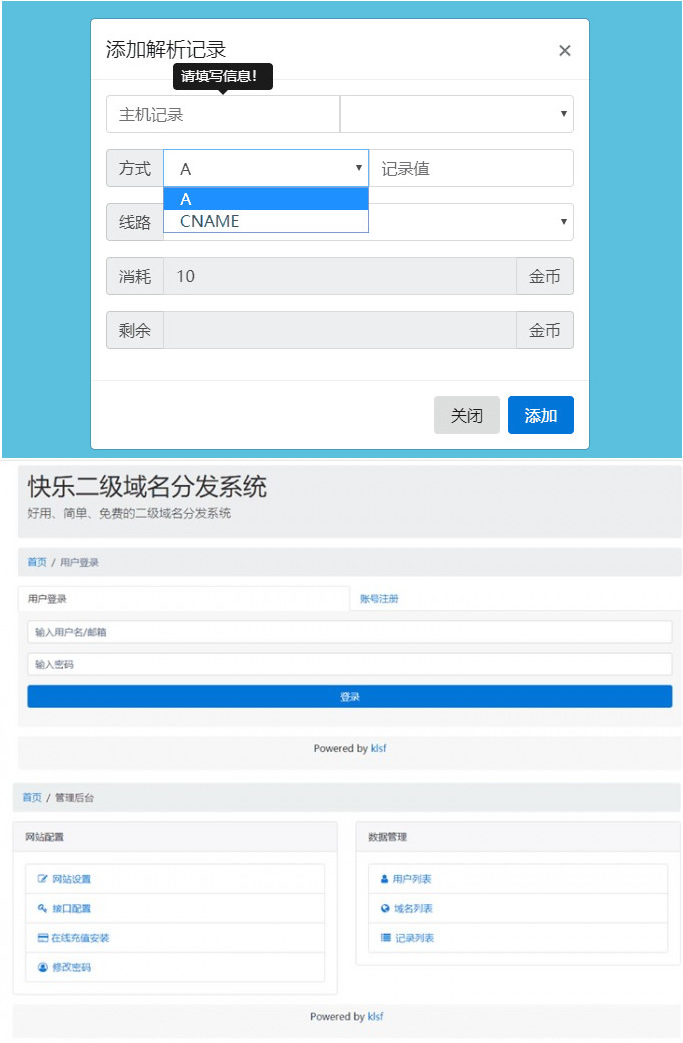Click 首页 in the 管理后台 breadcrumb
683x1043 pixels.
coord(32,797)
